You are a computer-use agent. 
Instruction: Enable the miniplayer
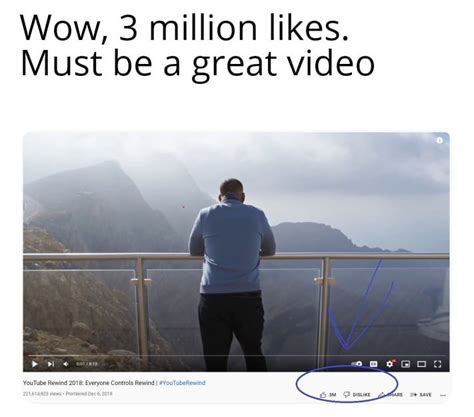(x=405, y=364)
